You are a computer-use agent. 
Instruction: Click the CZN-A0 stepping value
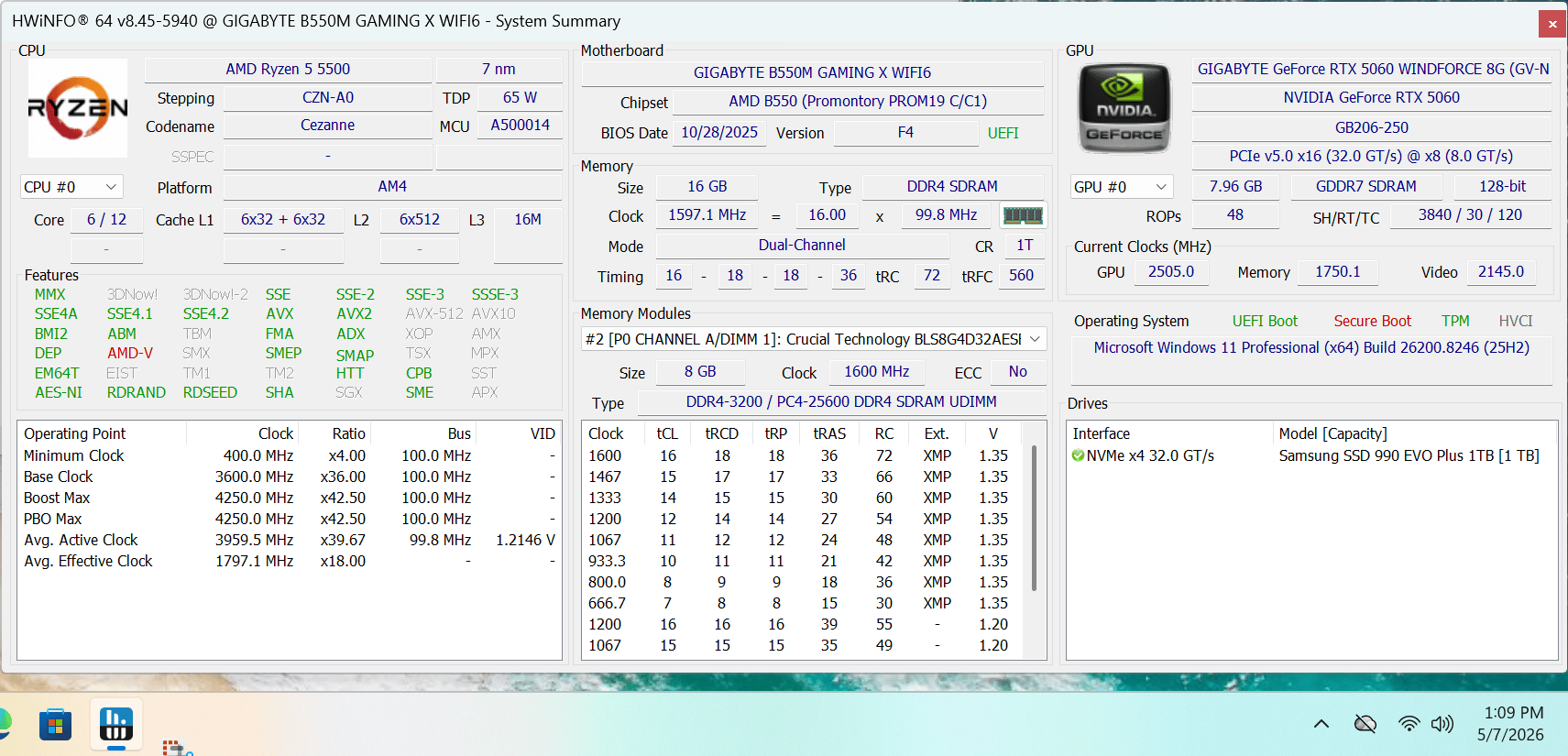click(327, 97)
